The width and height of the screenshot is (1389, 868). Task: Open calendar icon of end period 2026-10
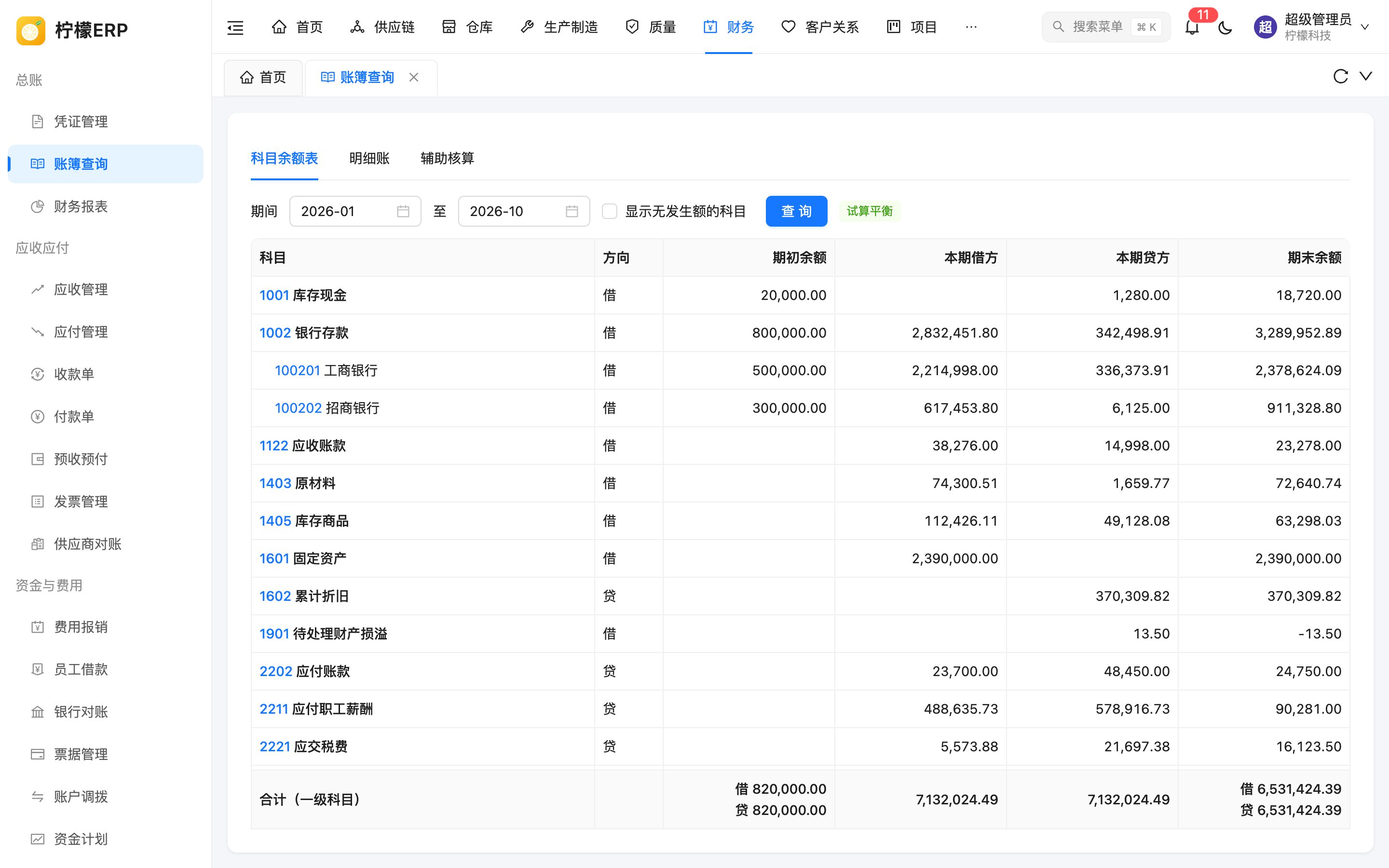tap(572, 211)
